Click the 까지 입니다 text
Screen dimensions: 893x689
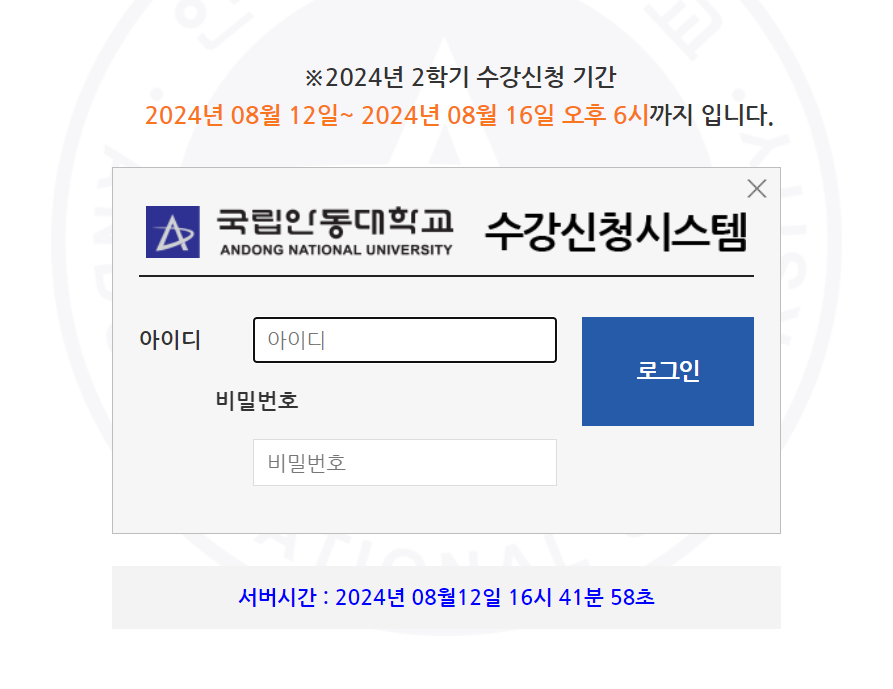711,115
